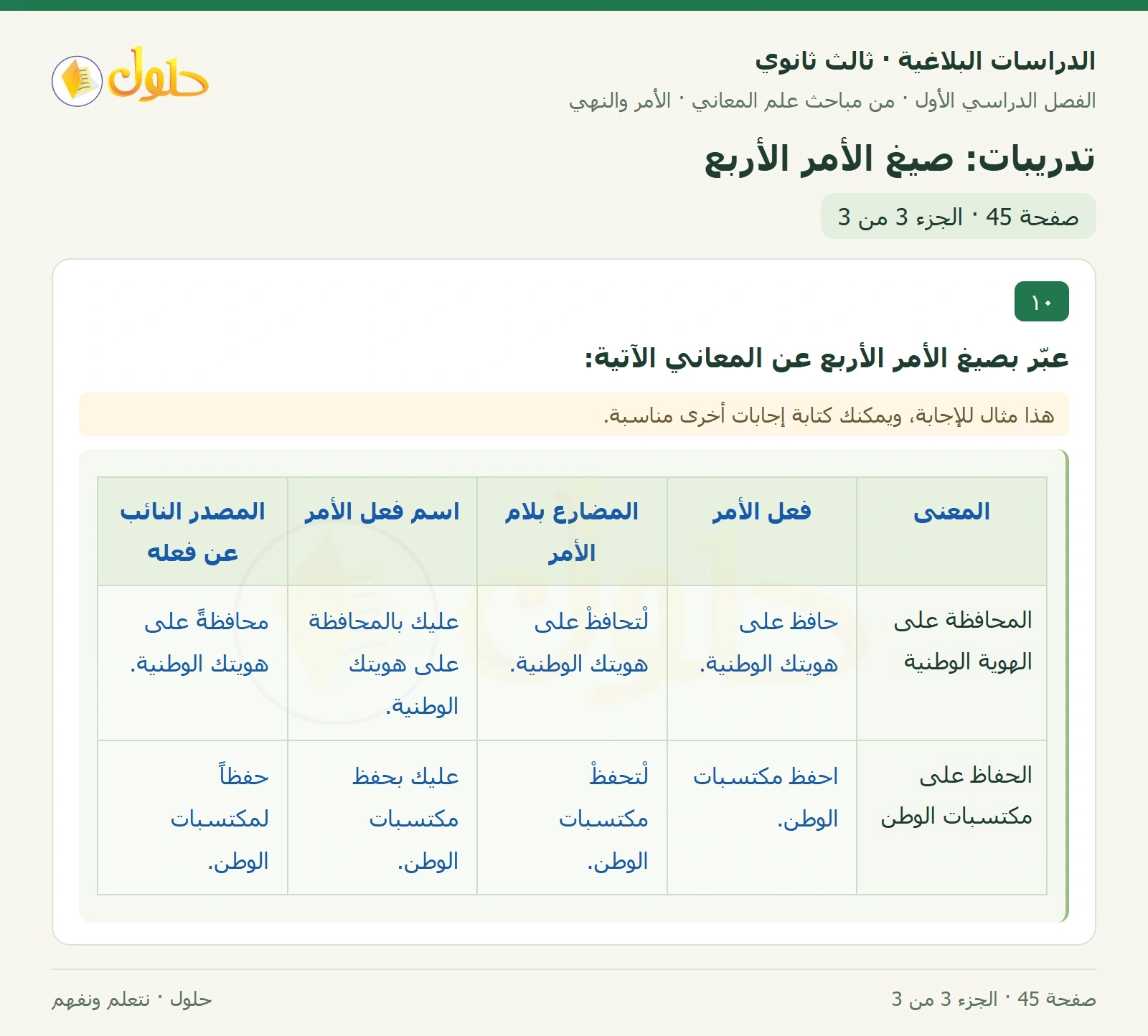
Task: Click the column header المعنى
Action: pyautogui.click(x=951, y=532)
